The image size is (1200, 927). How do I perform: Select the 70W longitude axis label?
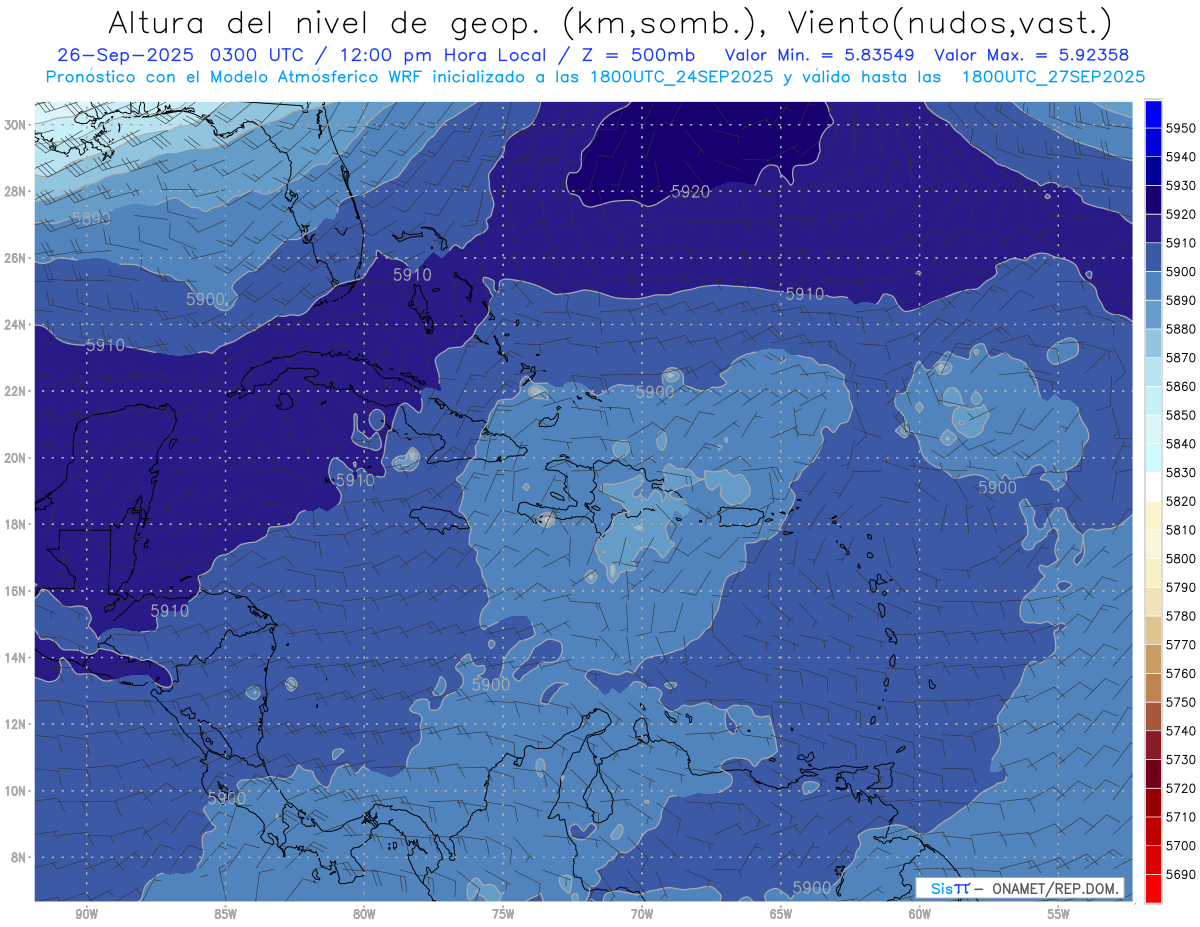[x=642, y=914]
